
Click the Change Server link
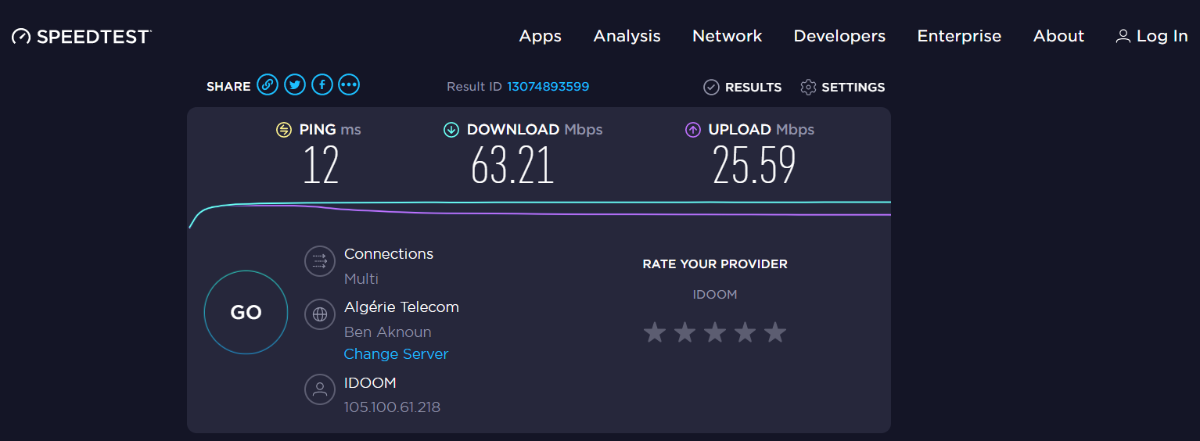(x=396, y=354)
